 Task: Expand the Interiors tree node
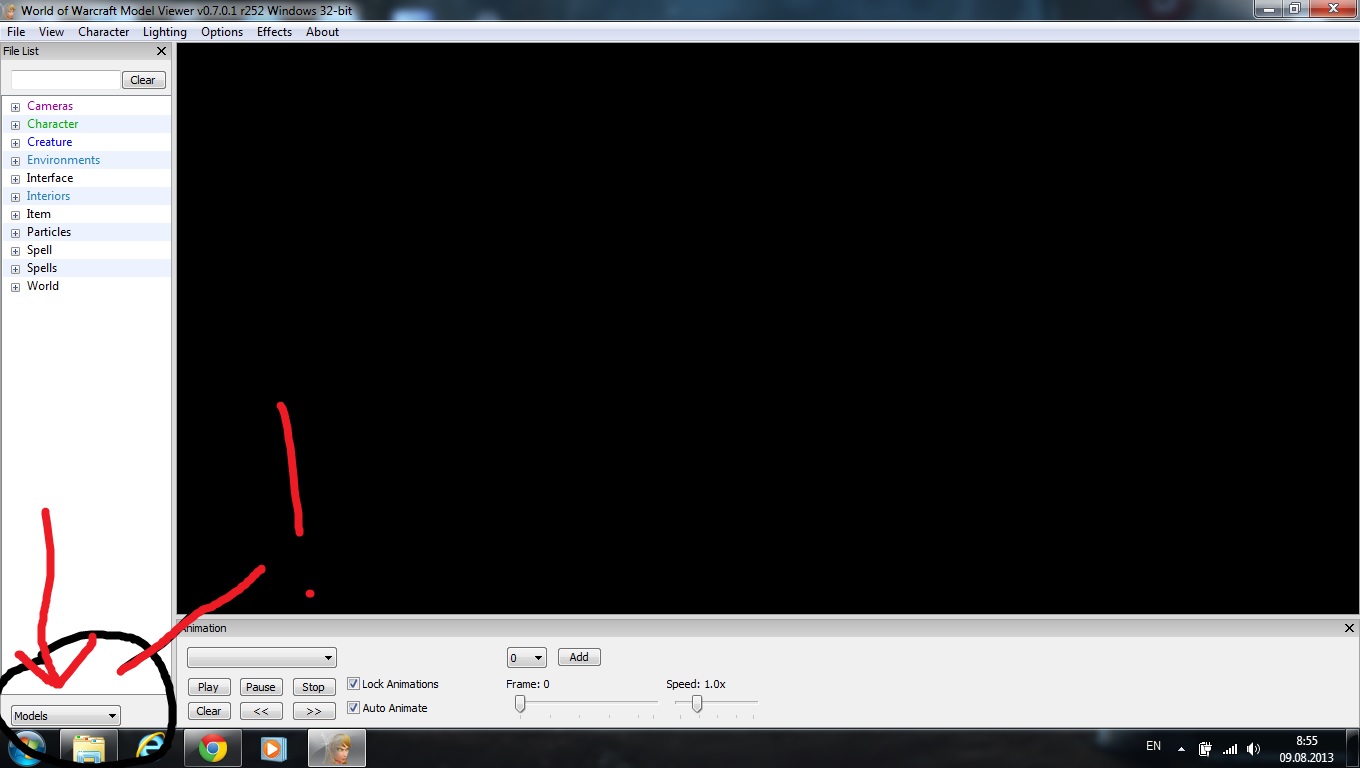point(16,197)
